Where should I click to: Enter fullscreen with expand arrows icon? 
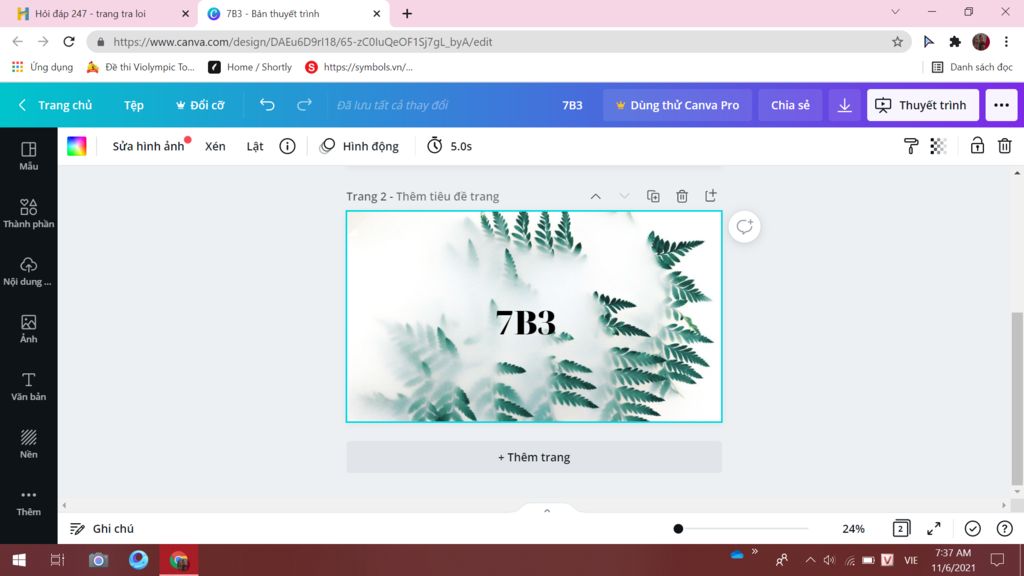pyautogui.click(x=934, y=528)
